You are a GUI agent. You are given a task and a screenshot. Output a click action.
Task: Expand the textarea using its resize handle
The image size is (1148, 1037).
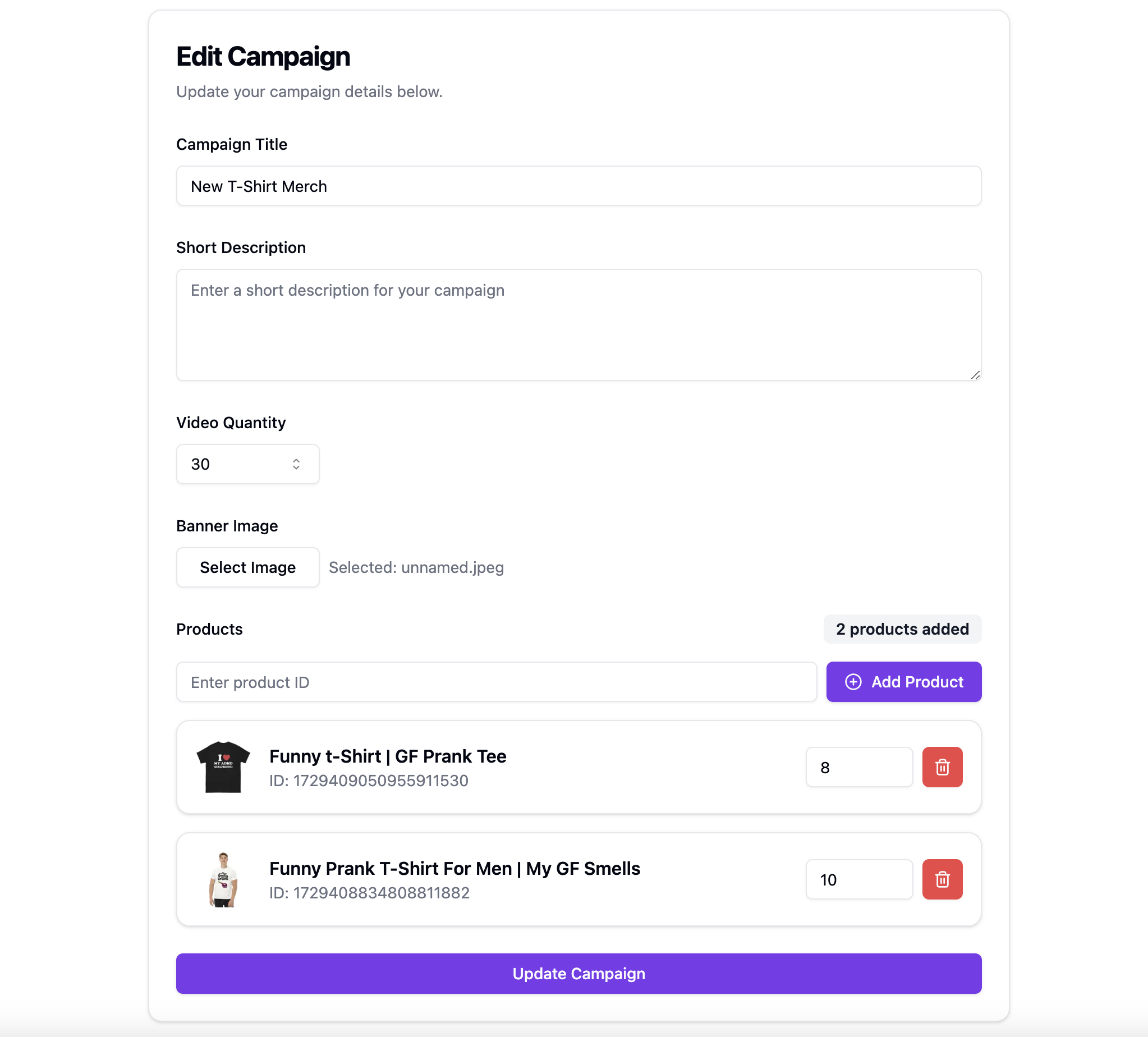(x=975, y=375)
